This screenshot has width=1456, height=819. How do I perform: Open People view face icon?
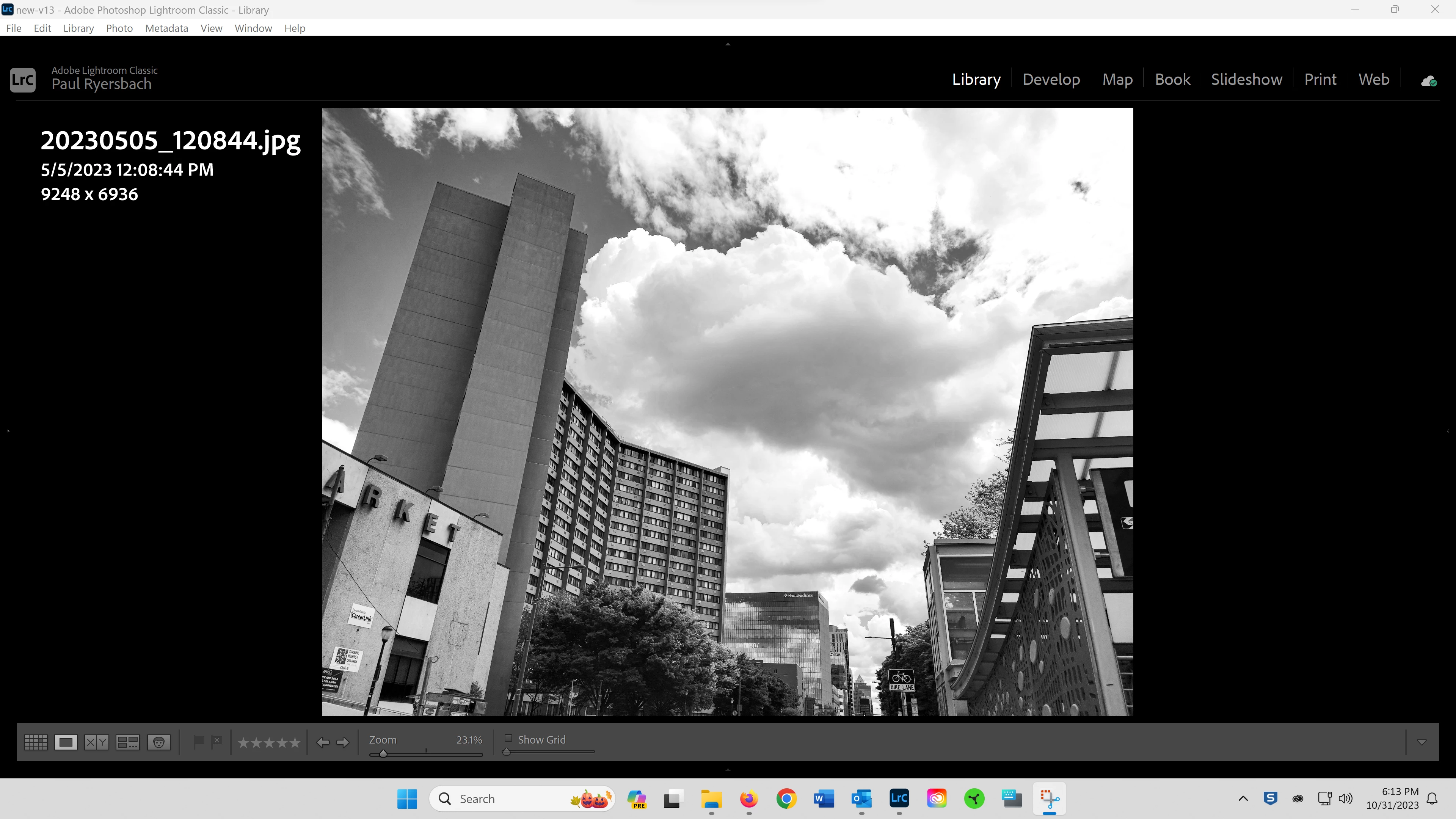pos(159,742)
